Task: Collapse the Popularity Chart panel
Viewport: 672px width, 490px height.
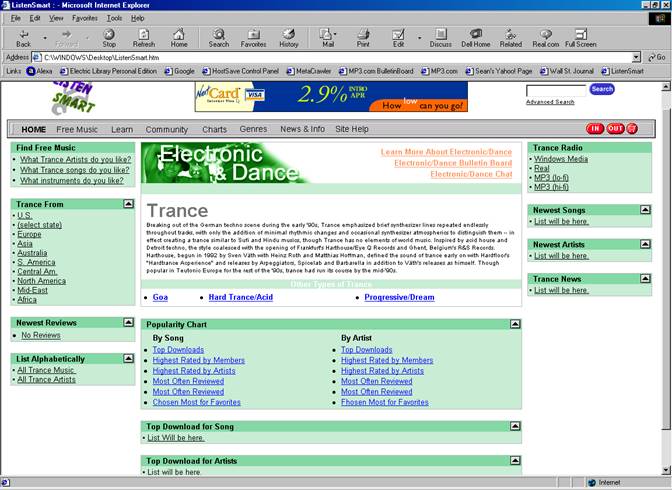Action: 515,324
